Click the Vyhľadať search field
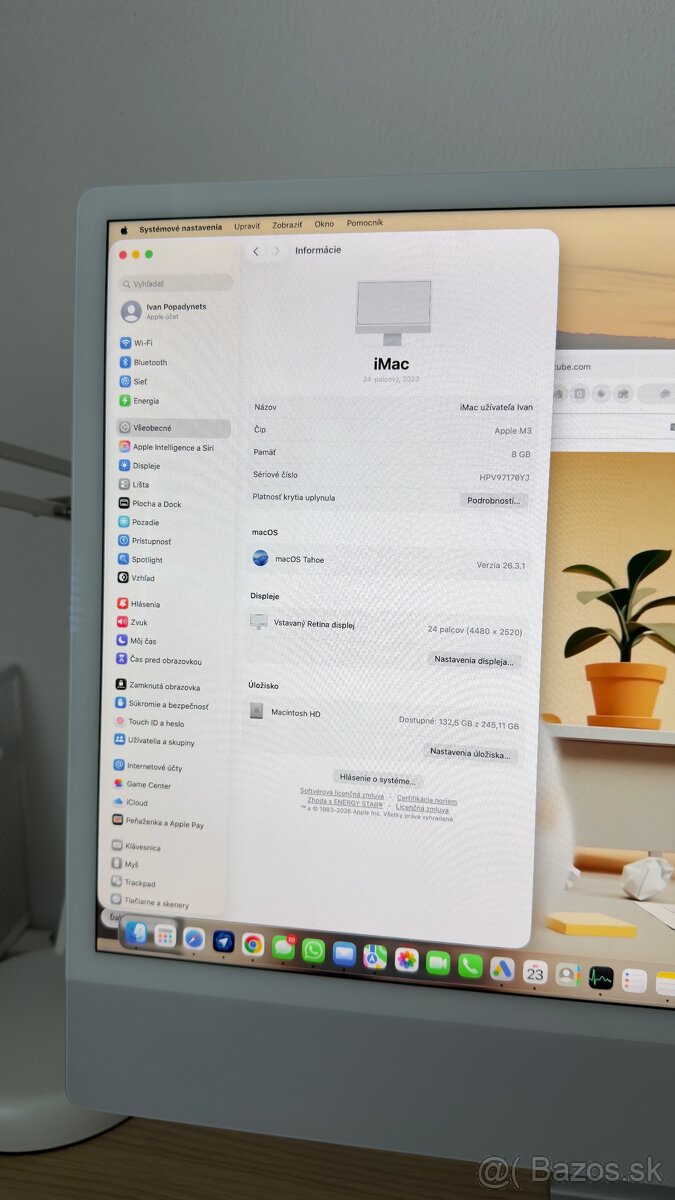This screenshot has height=1200, width=675. pyautogui.click(x=176, y=284)
